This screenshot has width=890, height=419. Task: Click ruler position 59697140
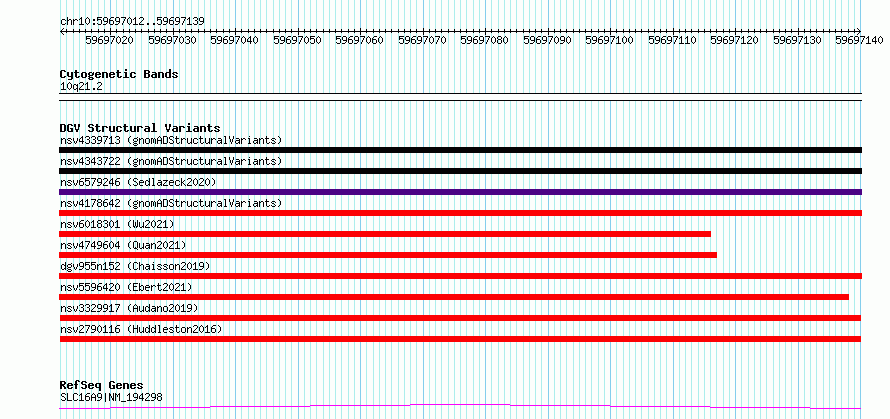(x=860, y=40)
